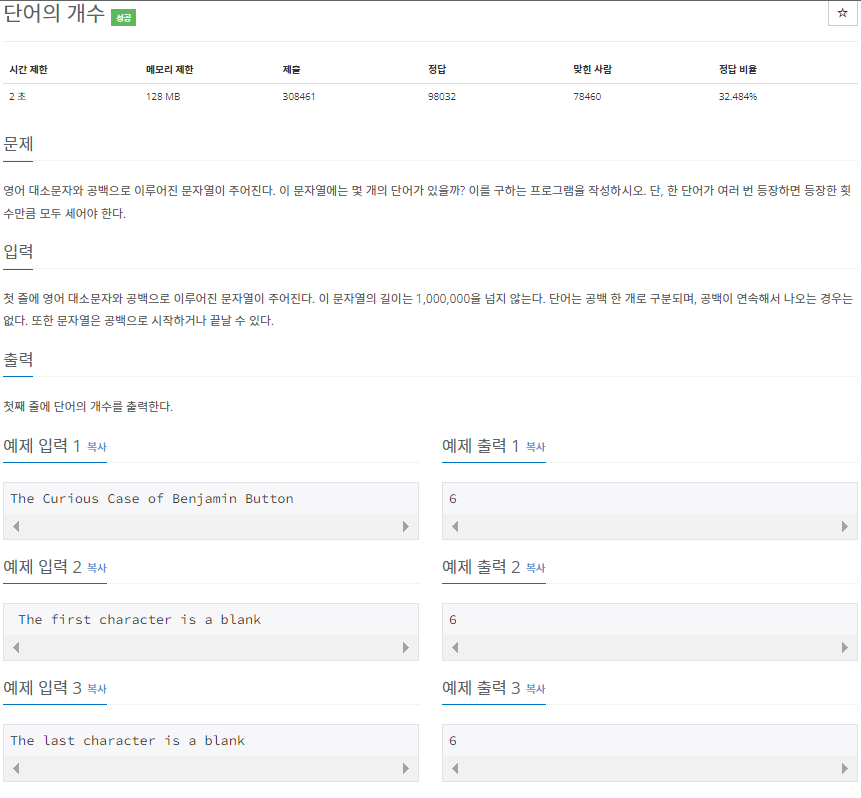The height and width of the screenshot is (798, 861).
Task: Click the star favorite icon at top right
Action: click(842, 15)
